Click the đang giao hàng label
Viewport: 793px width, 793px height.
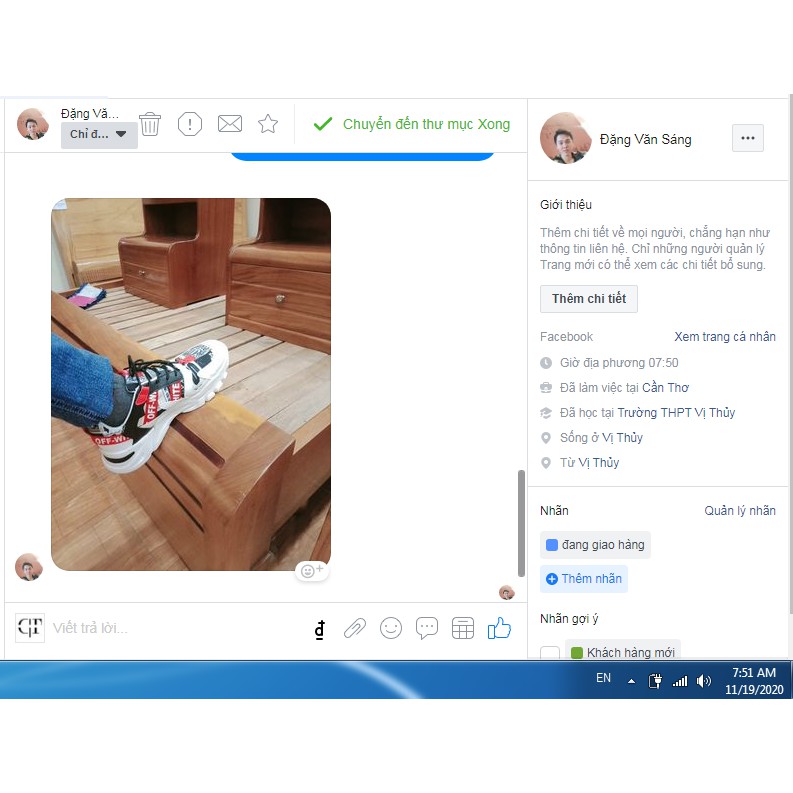(x=595, y=545)
